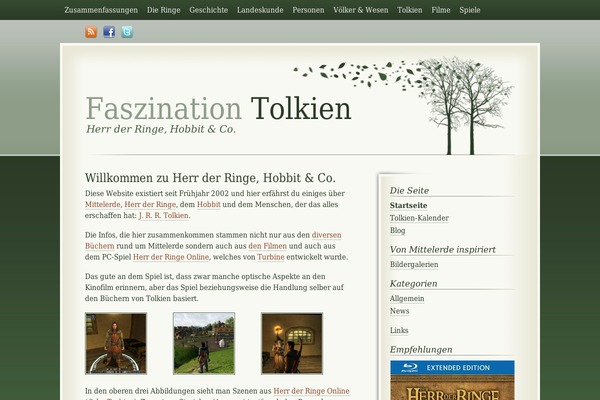The width and height of the screenshot is (600, 400).
Task: Open the J. R. R. Tolkien link
Action: point(163,216)
